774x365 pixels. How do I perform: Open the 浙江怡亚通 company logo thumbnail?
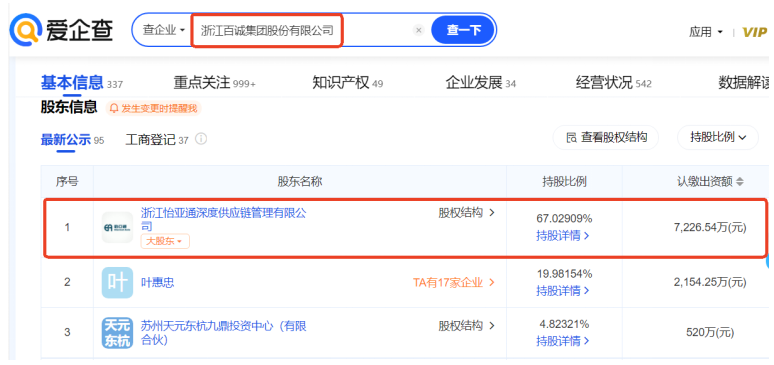(117, 227)
